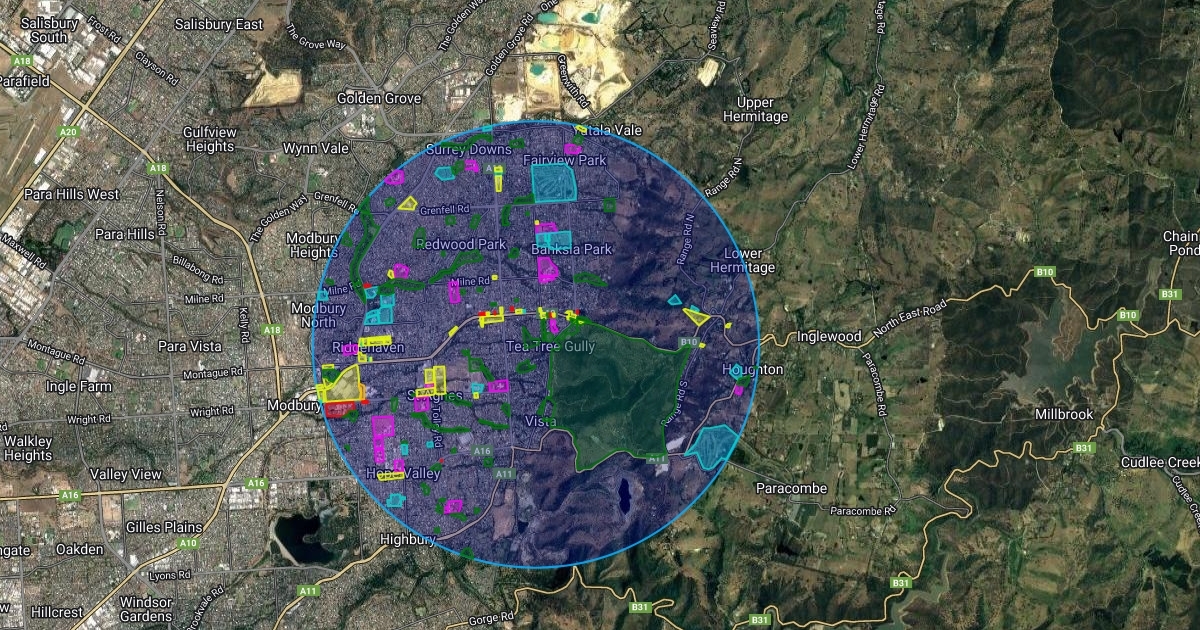
Task: Click the A16 shield next to Tolley Rd
Action: pyautogui.click(x=482, y=451)
